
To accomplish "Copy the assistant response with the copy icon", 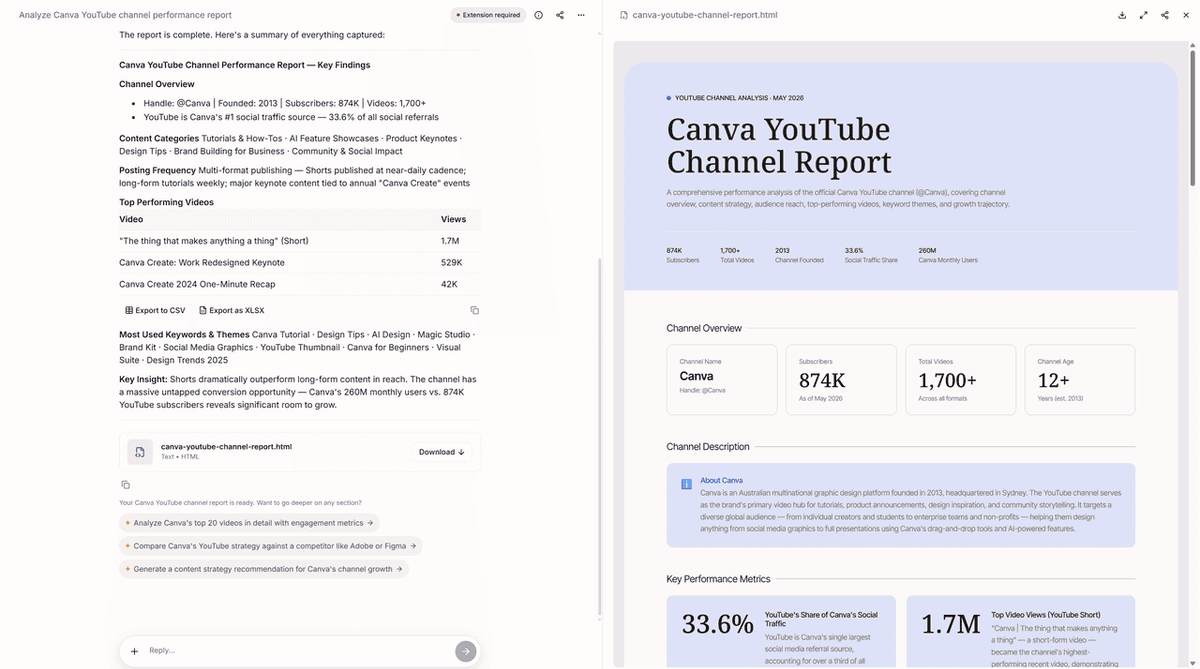I will pos(125,485).
